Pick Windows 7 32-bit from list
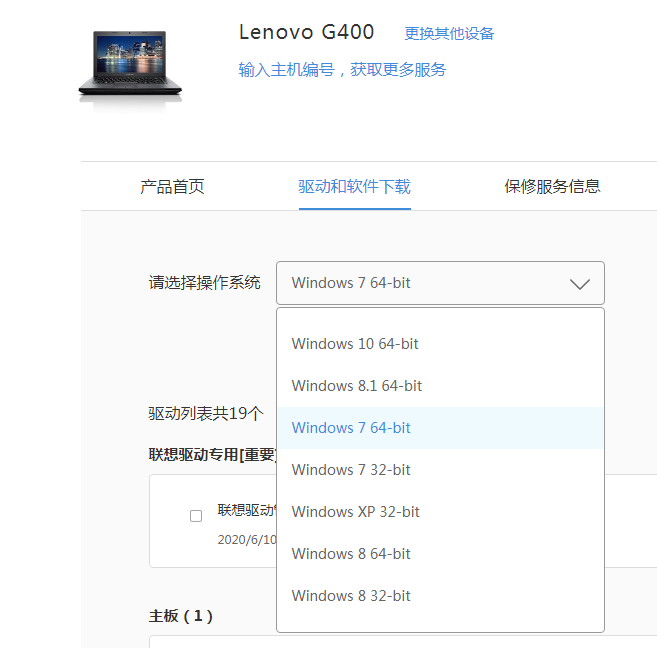Viewport: 657px width, 648px height. [x=440, y=470]
